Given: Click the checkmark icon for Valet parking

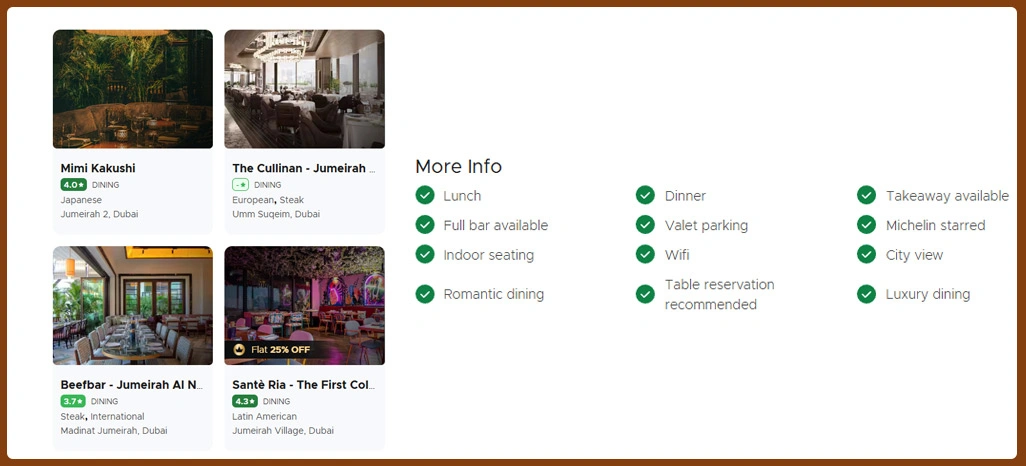Looking at the screenshot, I should (646, 225).
